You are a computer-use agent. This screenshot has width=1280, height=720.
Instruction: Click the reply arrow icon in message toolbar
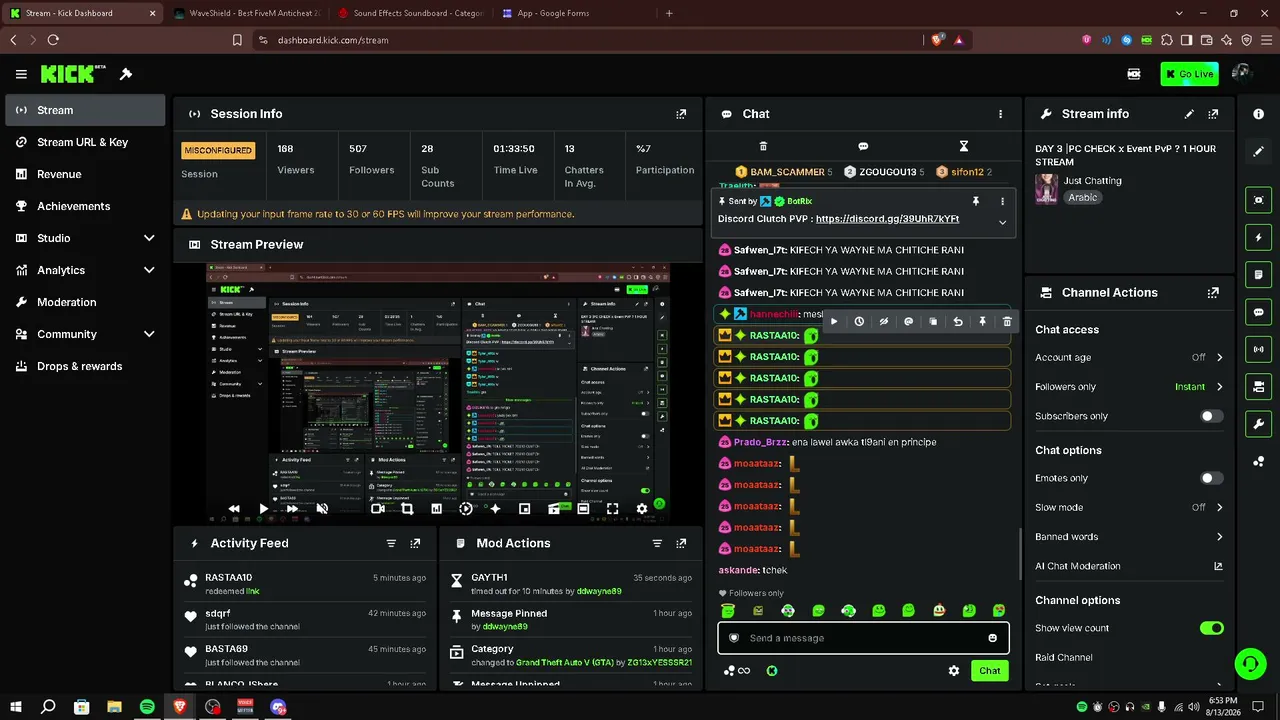[958, 322]
